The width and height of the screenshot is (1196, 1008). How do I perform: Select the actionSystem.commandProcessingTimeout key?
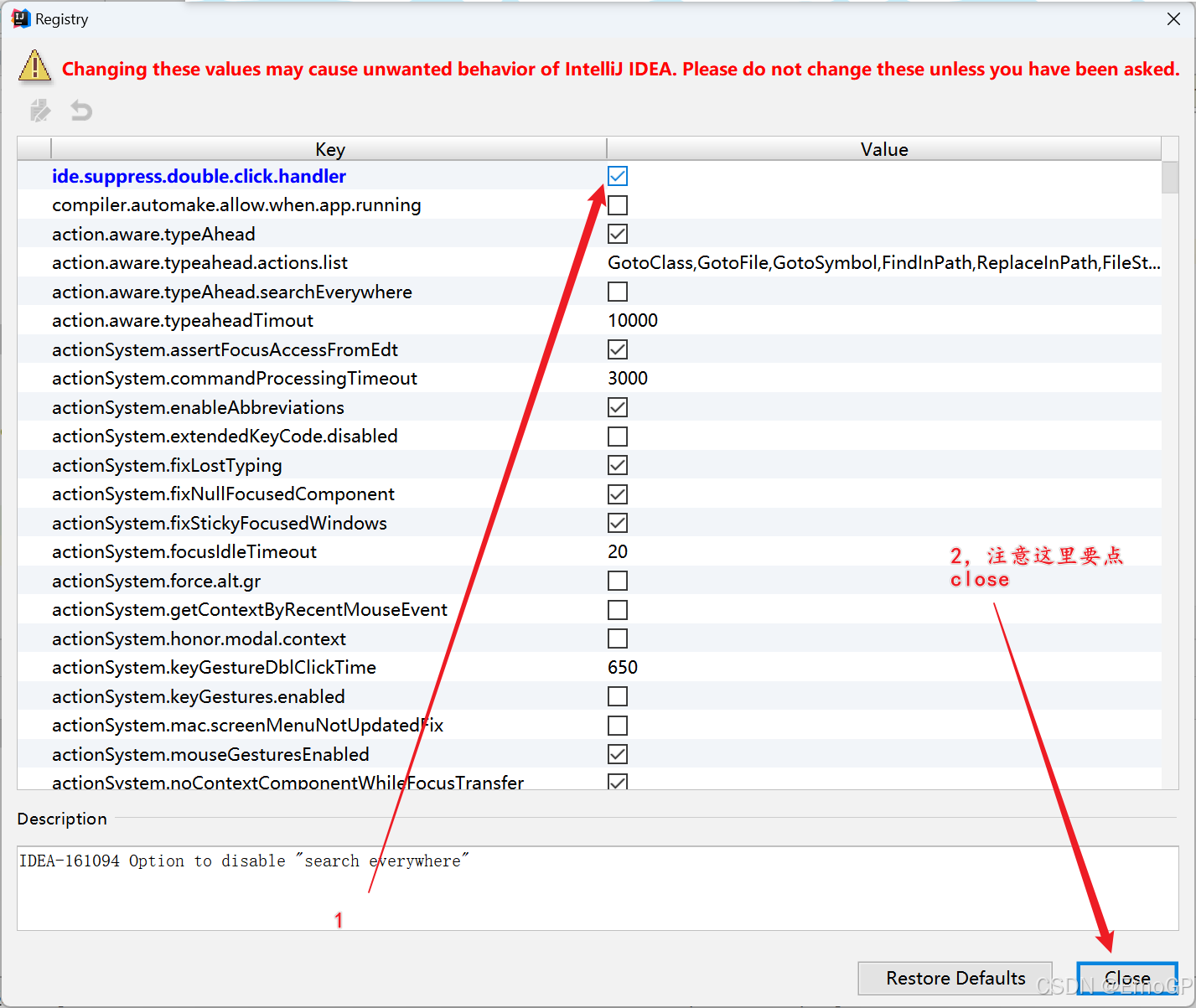[235, 379]
